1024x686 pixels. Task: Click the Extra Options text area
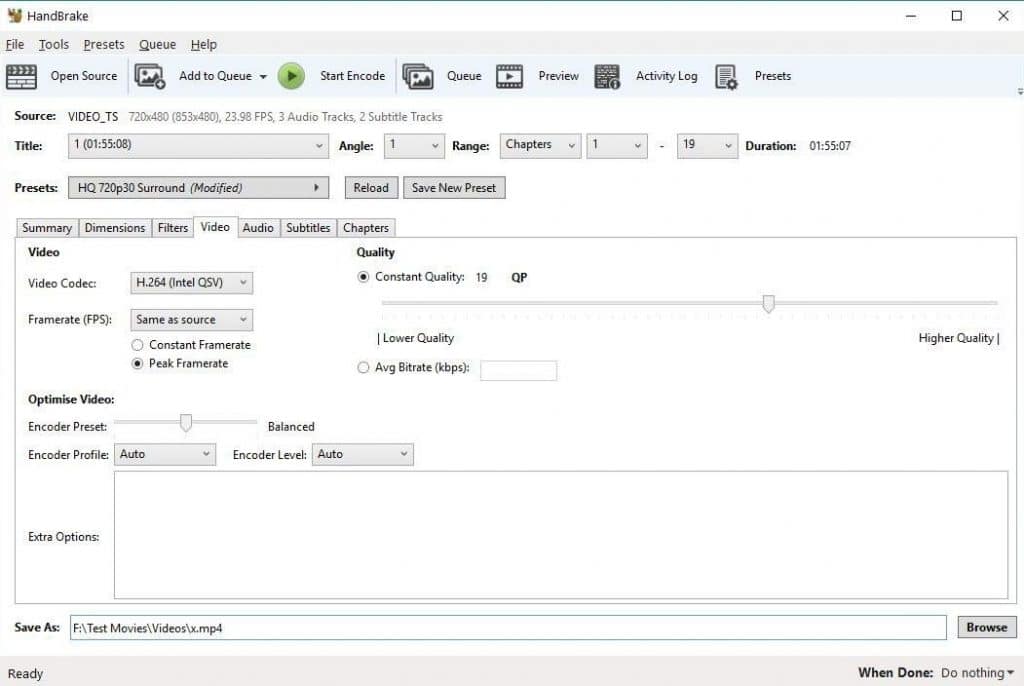point(561,535)
